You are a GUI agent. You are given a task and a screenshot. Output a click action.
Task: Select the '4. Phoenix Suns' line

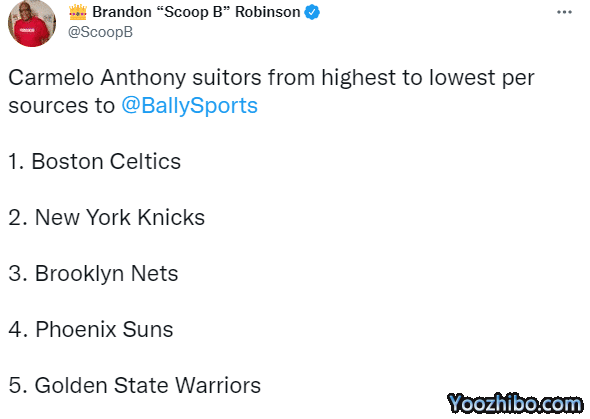pyautogui.click(x=91, y=329)
